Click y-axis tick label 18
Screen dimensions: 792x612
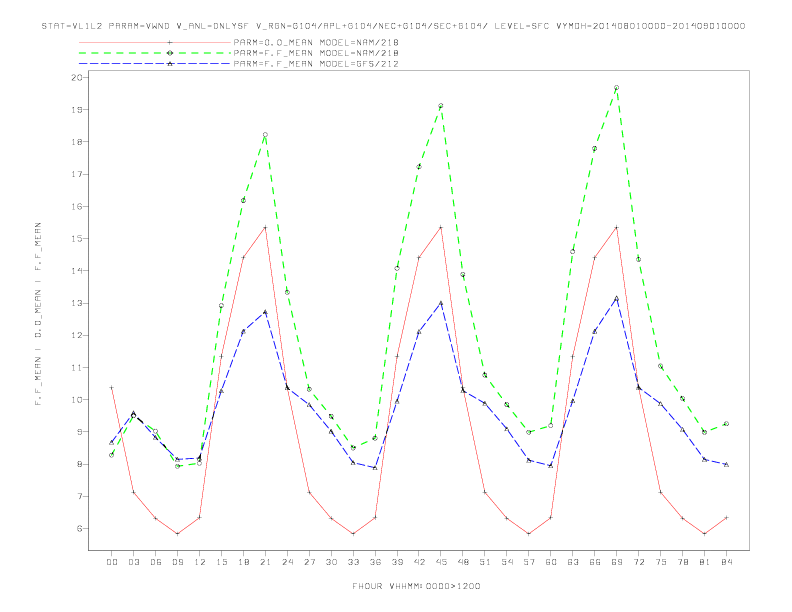(77, 142)
